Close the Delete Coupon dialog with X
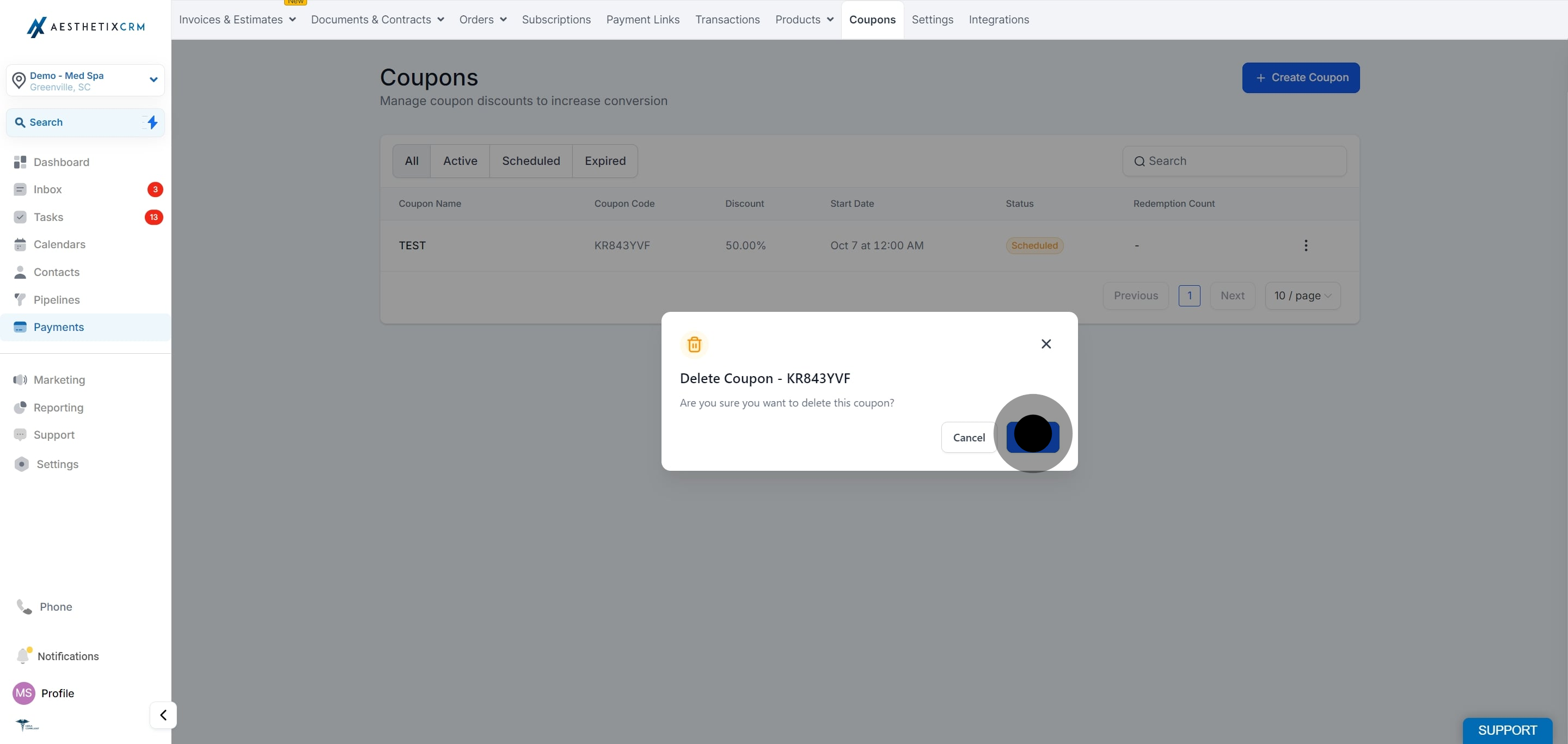The height and width of the screenshot is (744, 1568). (1046, 345)
